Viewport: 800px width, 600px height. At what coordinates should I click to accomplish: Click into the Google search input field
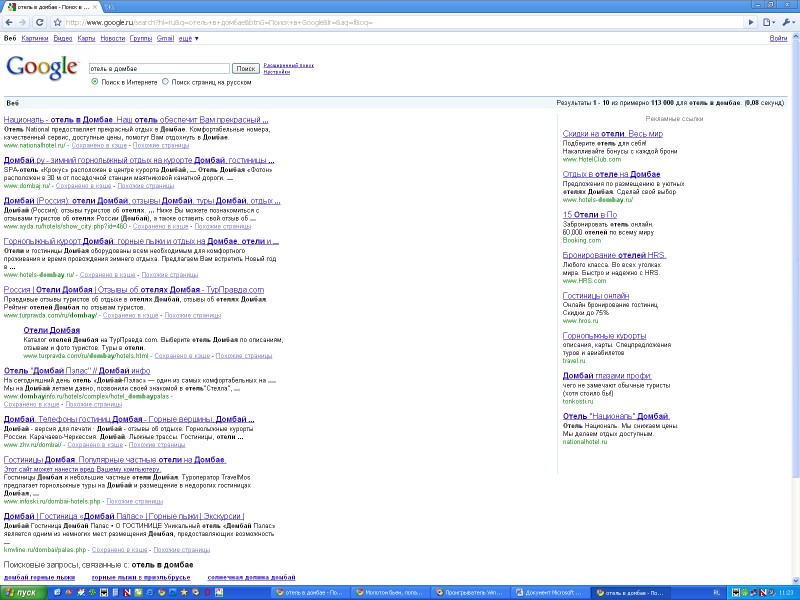(x=159, y=68)
